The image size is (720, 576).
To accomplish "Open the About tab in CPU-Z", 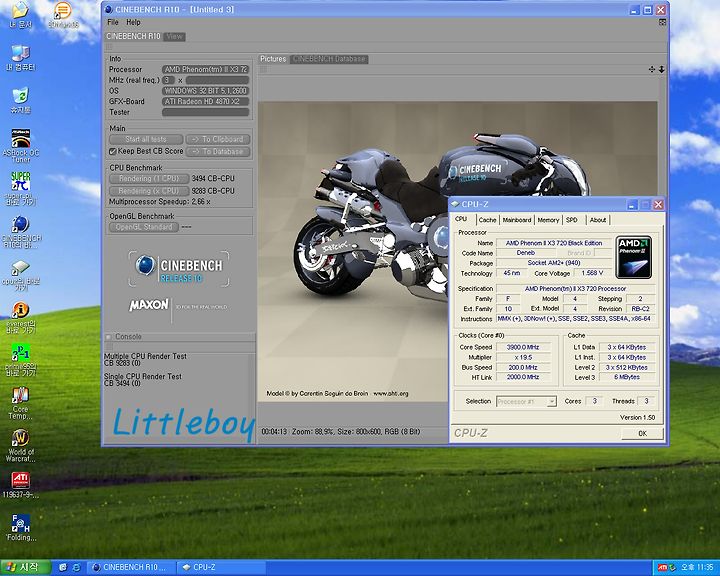I will (598, 220).
